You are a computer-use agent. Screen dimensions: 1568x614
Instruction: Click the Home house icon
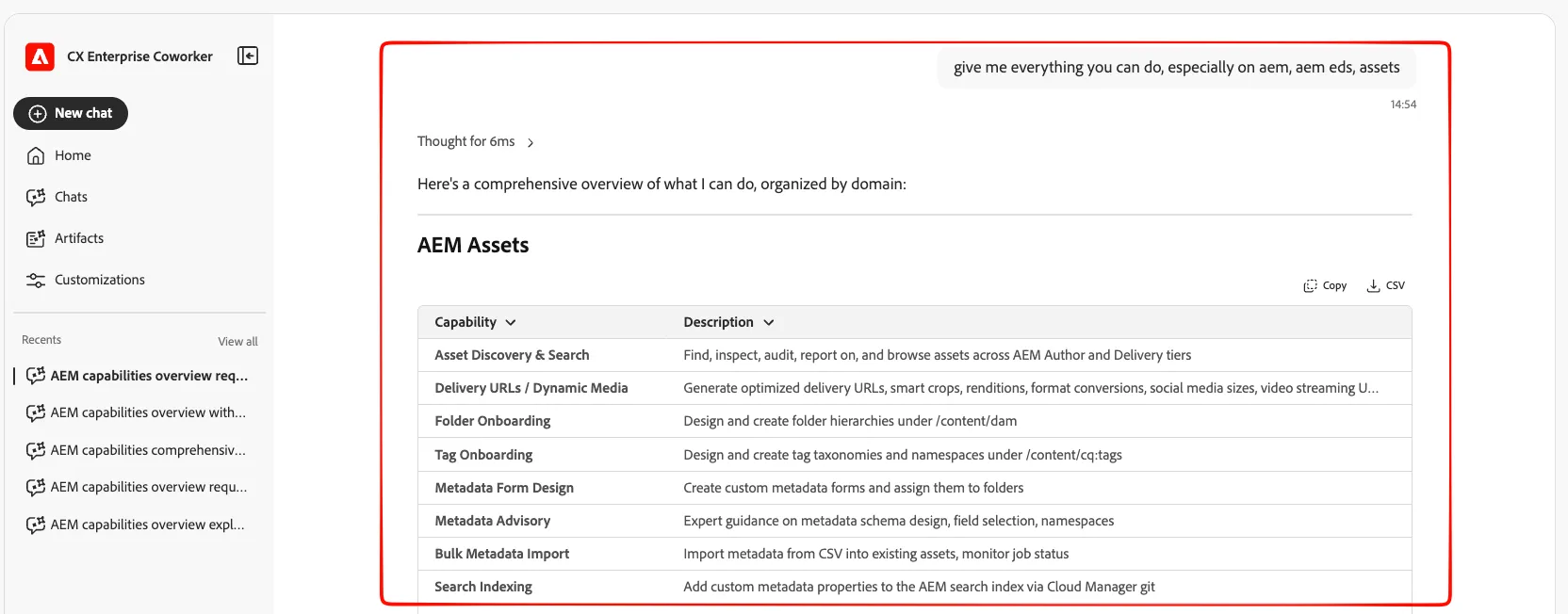(x=36, y=155)
